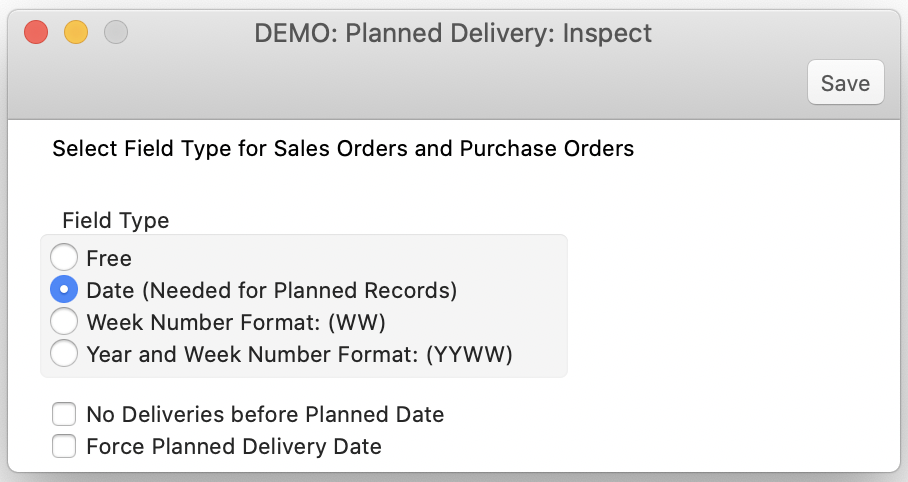Click 'No Deliveries before Planned Date' label text

click(x=265, y=414)
